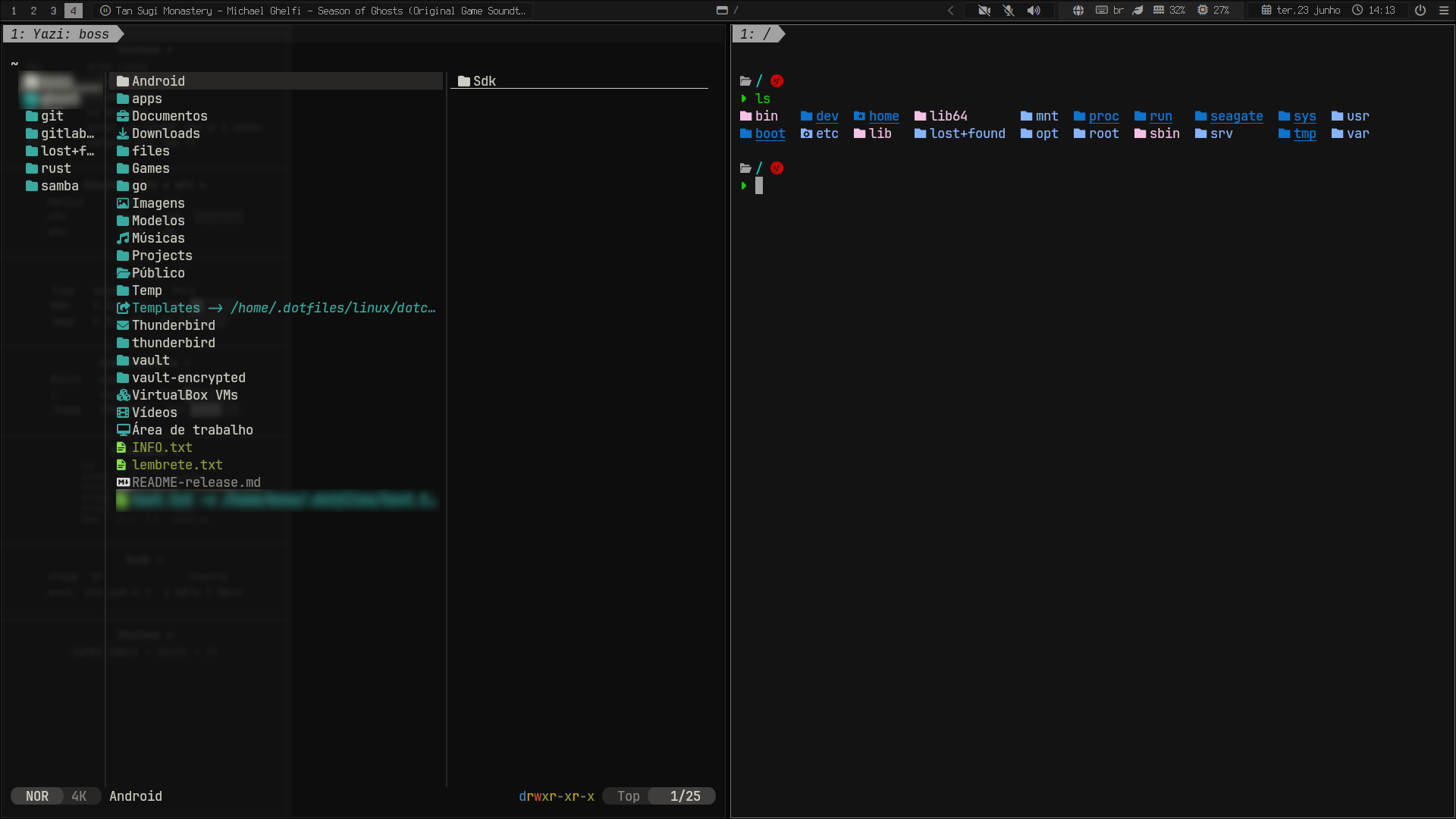The height and width of the screenshot is (819, 1456).
Task: Open the hamburger menu in top bar
Action: pyautogui.click(x=1444, y=11)
